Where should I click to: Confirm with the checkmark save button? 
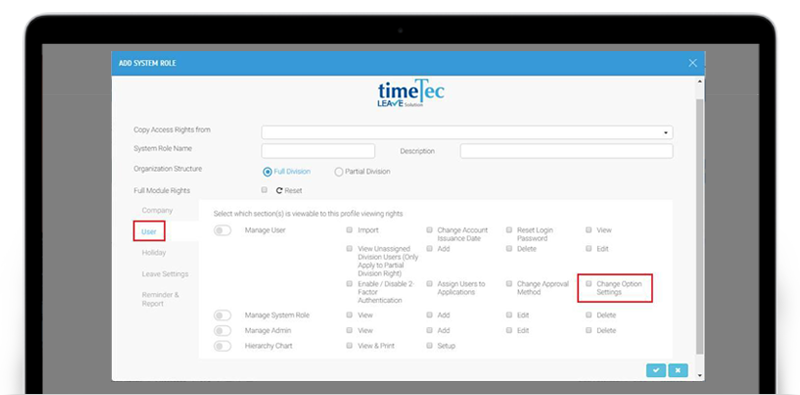point(656,370)
